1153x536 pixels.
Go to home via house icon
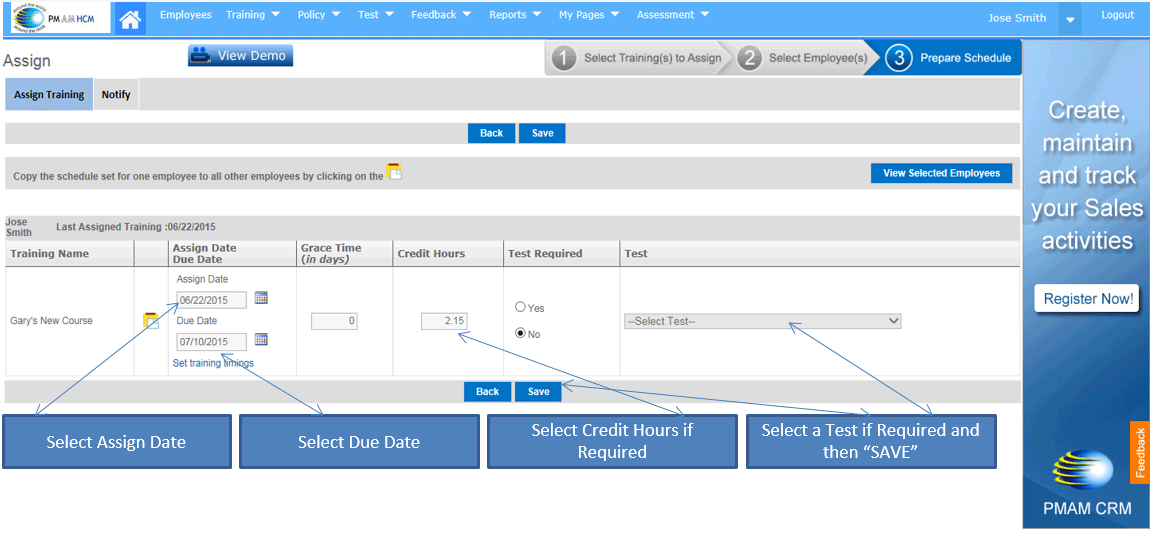(x=131, y=18)
